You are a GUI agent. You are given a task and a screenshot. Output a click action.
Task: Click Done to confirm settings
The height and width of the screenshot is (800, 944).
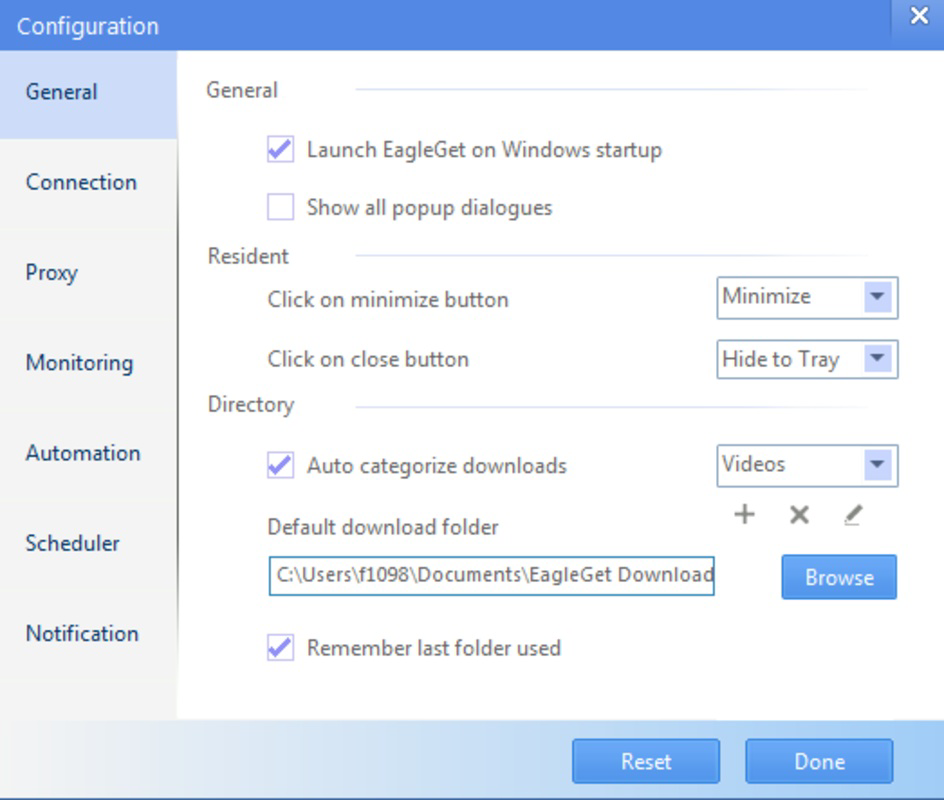pos(820,761)
